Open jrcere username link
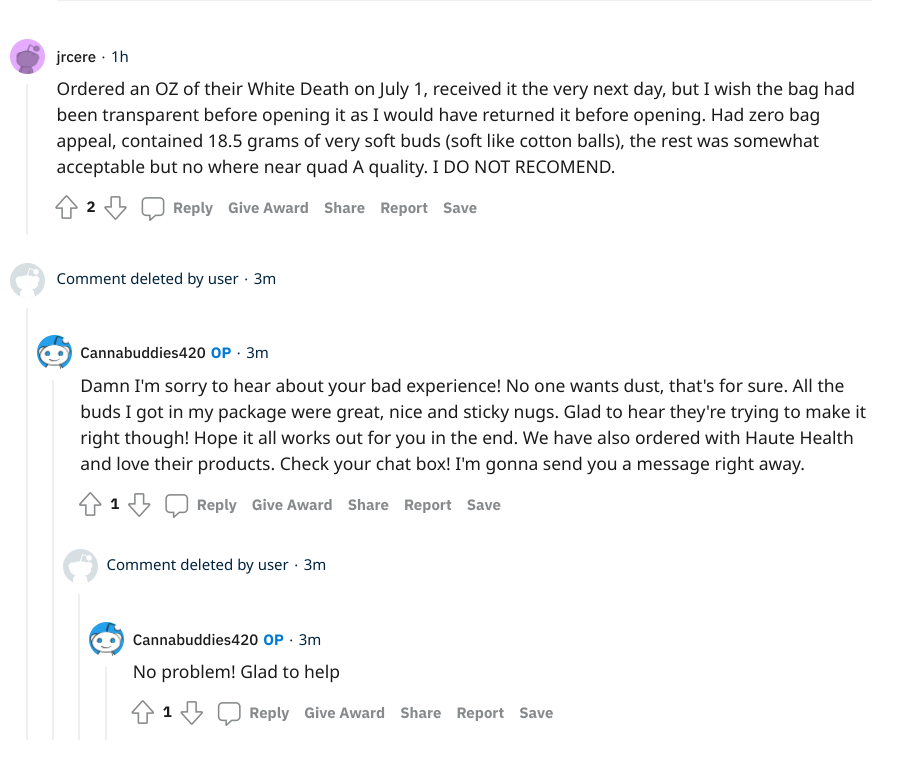918x759 pixels. pos(76,57)
